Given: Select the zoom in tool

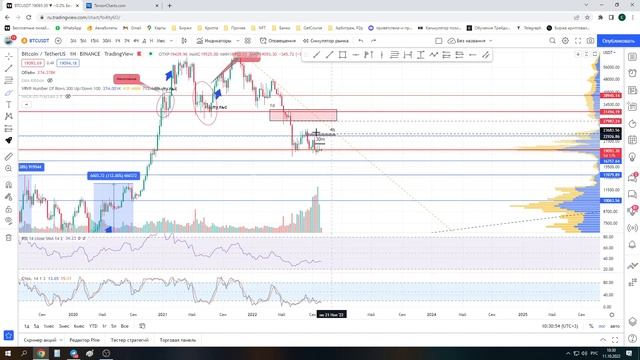Looking at the screenshot, I should 9,169.
